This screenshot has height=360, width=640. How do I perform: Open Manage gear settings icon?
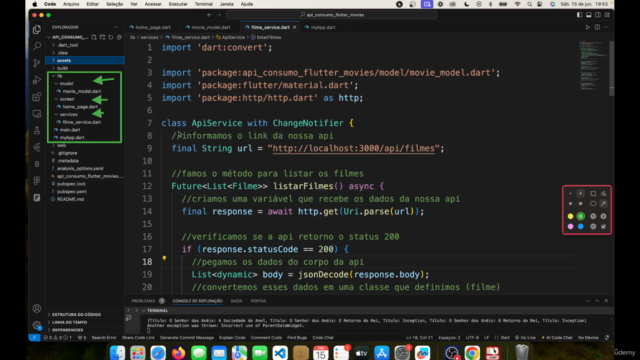point(37,325)
